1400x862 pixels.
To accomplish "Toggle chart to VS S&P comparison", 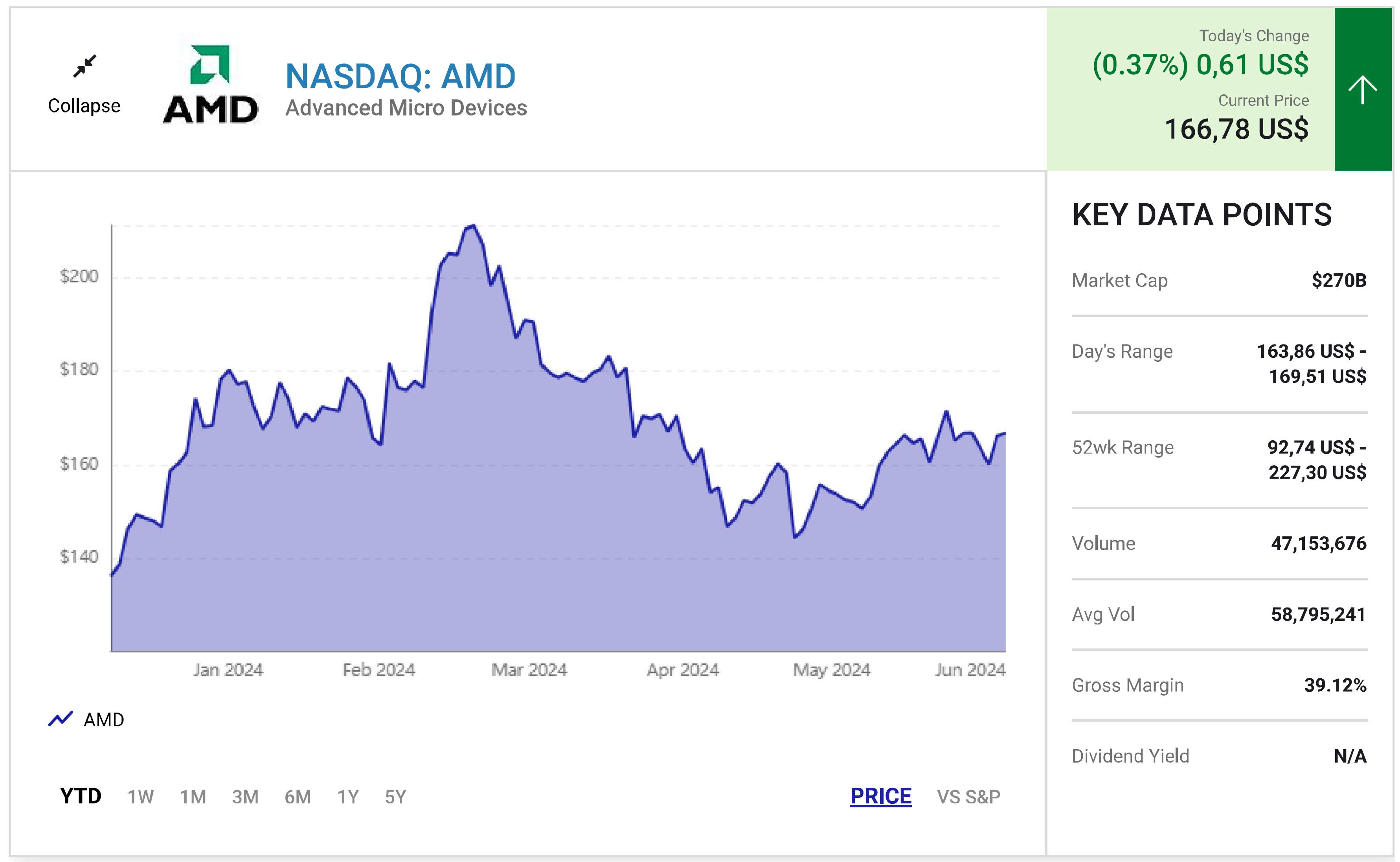I will coord(968,796).
